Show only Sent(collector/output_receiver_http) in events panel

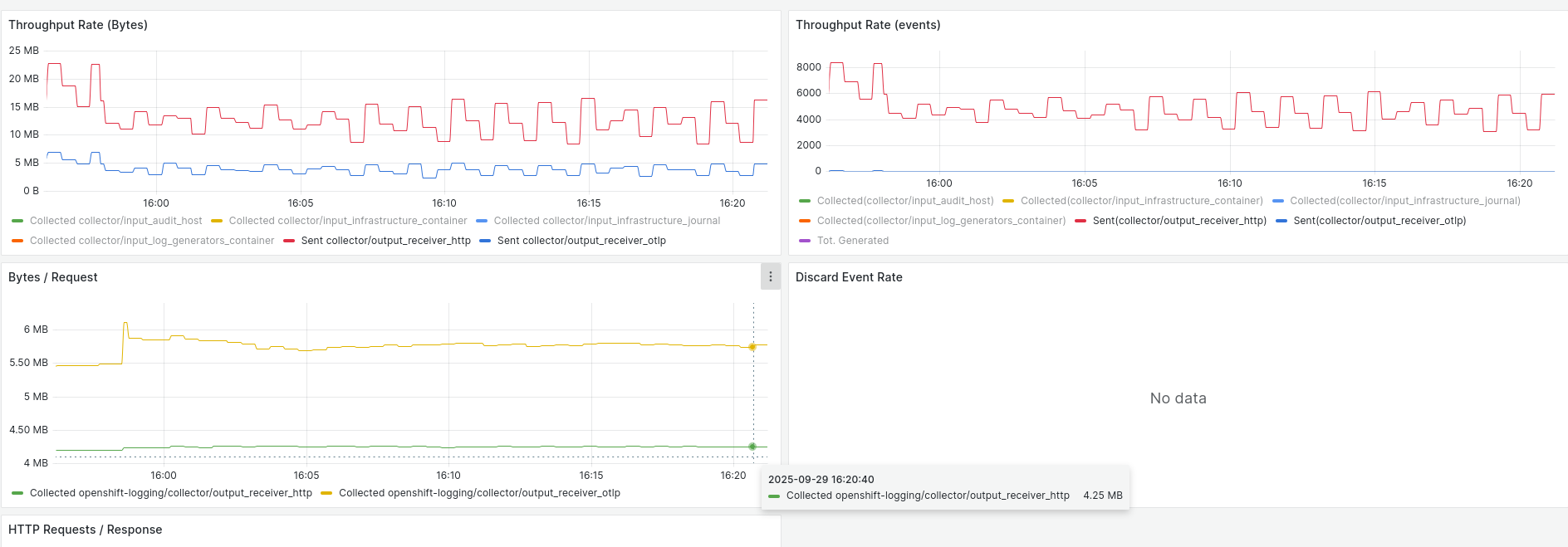pyautogui.click(x=1179, y=221)
